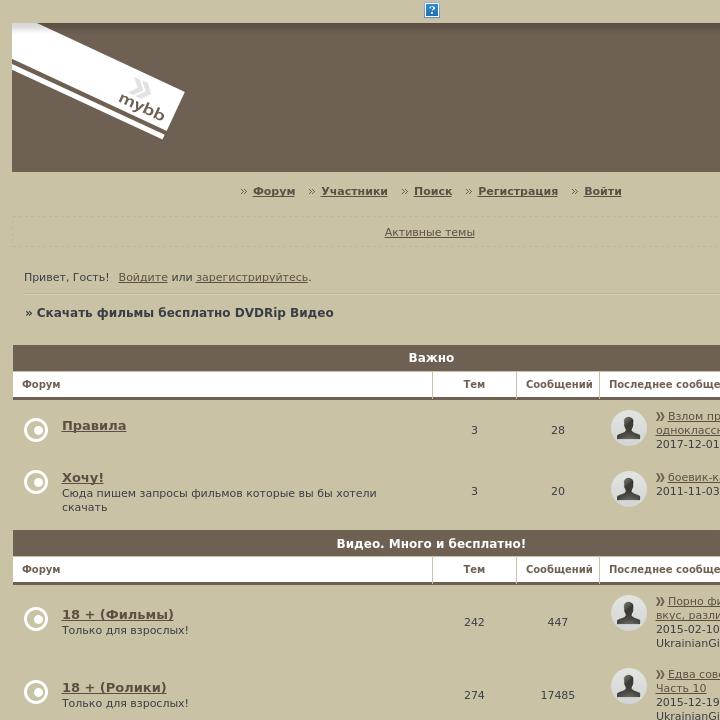
Task: Click the Скачать фильмы бесплатно DVDRip Видео title
Action: [185, 313]
